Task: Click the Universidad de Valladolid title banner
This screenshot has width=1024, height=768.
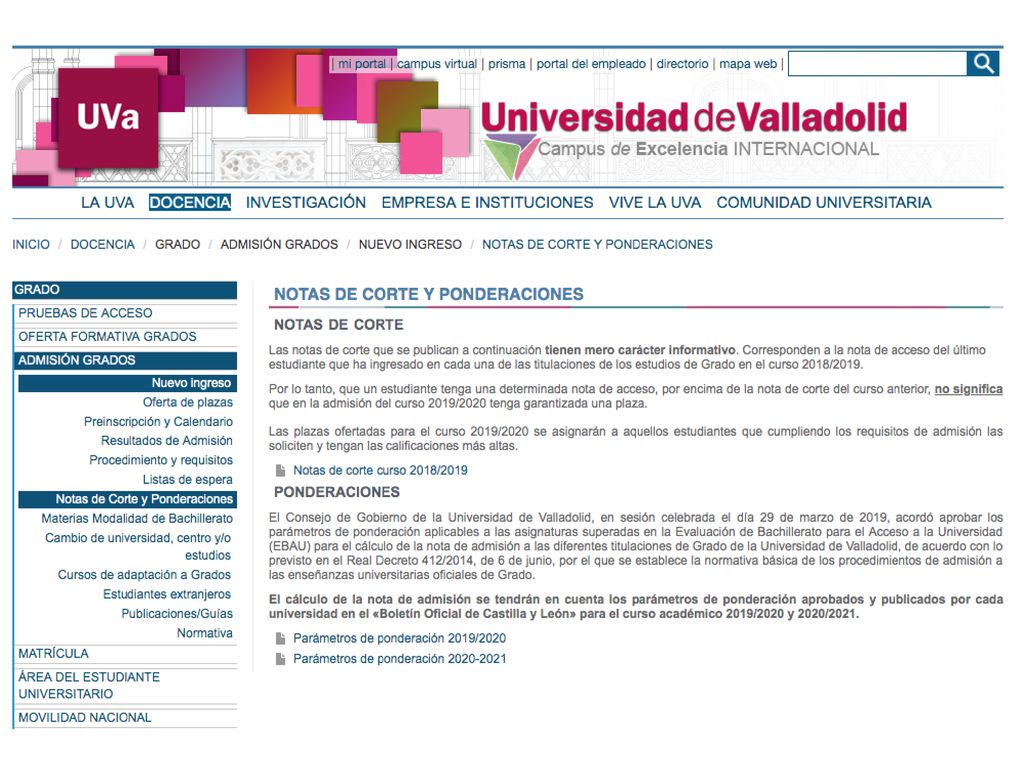Action: (694, 118)
